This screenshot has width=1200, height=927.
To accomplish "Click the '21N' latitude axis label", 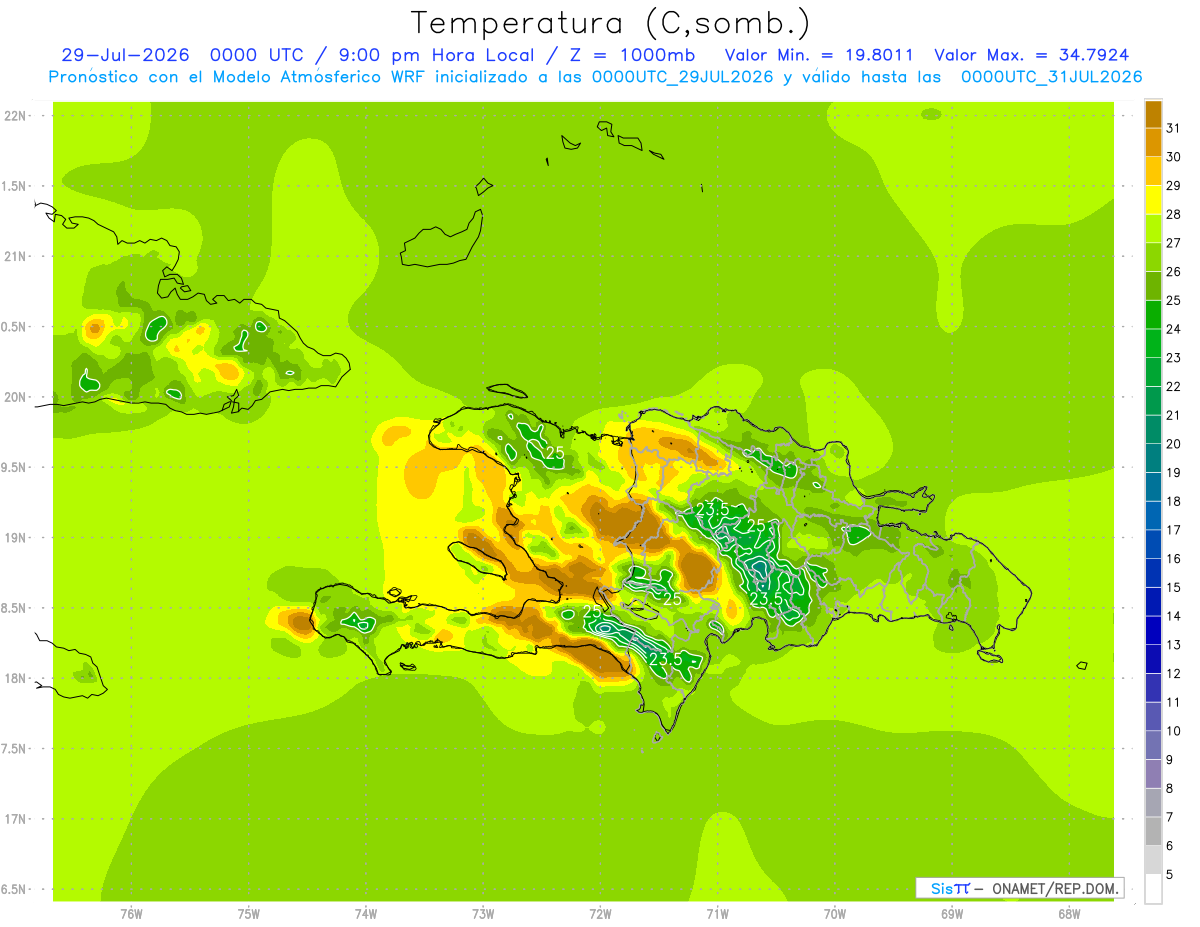I will [16, 256].
